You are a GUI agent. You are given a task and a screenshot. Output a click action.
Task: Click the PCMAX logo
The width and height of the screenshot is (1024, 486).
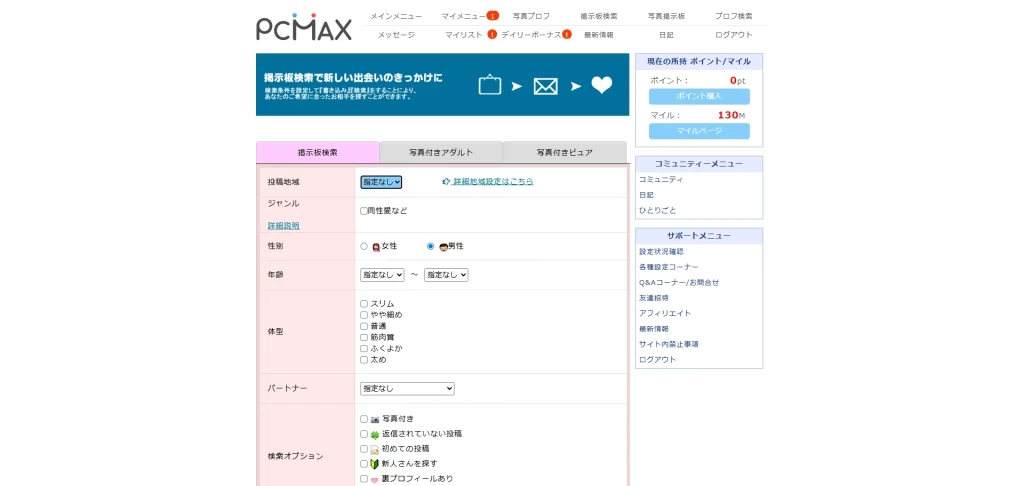click(304, 27)
